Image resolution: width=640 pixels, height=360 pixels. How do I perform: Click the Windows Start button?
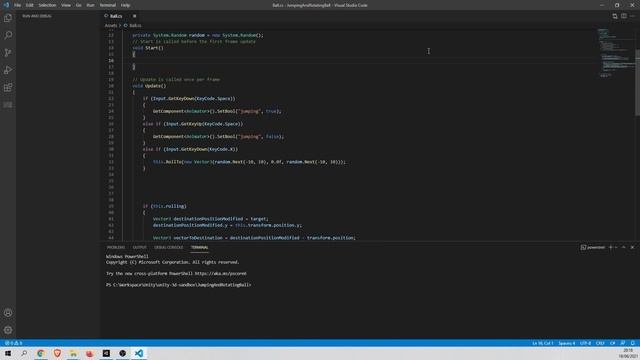pyautogui.click(x=8, y=353)
